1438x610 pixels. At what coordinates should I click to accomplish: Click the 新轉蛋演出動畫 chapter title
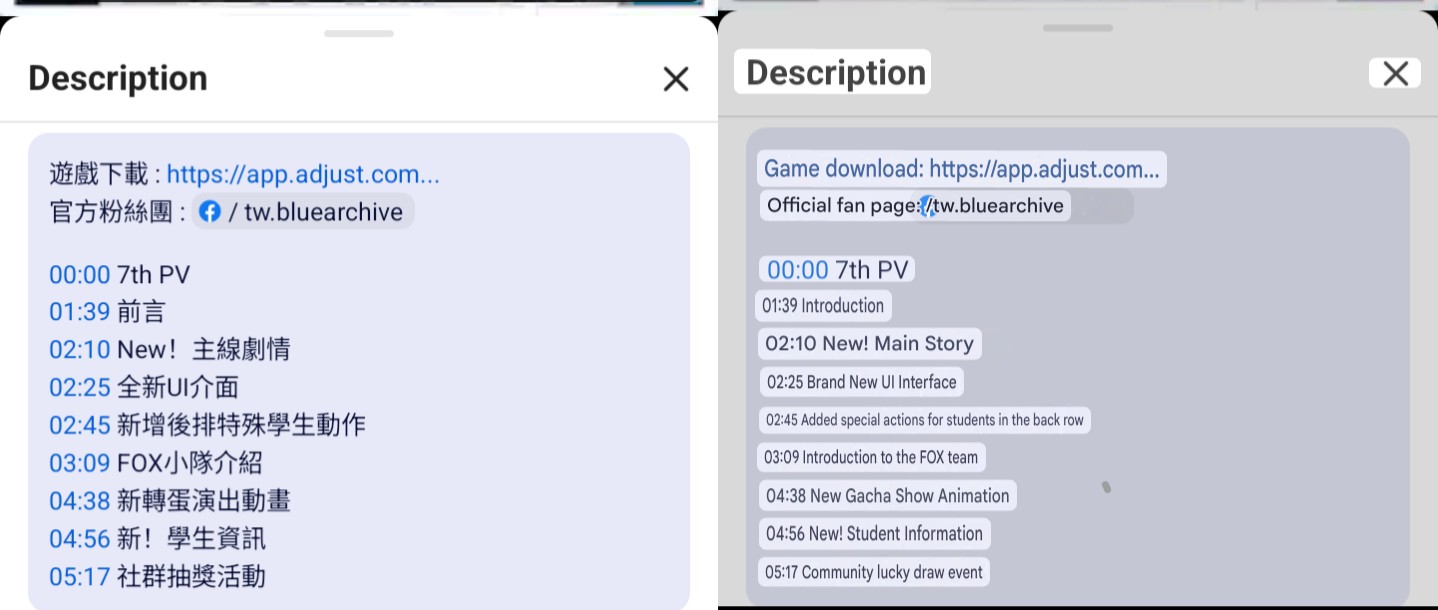coord(203,501)
